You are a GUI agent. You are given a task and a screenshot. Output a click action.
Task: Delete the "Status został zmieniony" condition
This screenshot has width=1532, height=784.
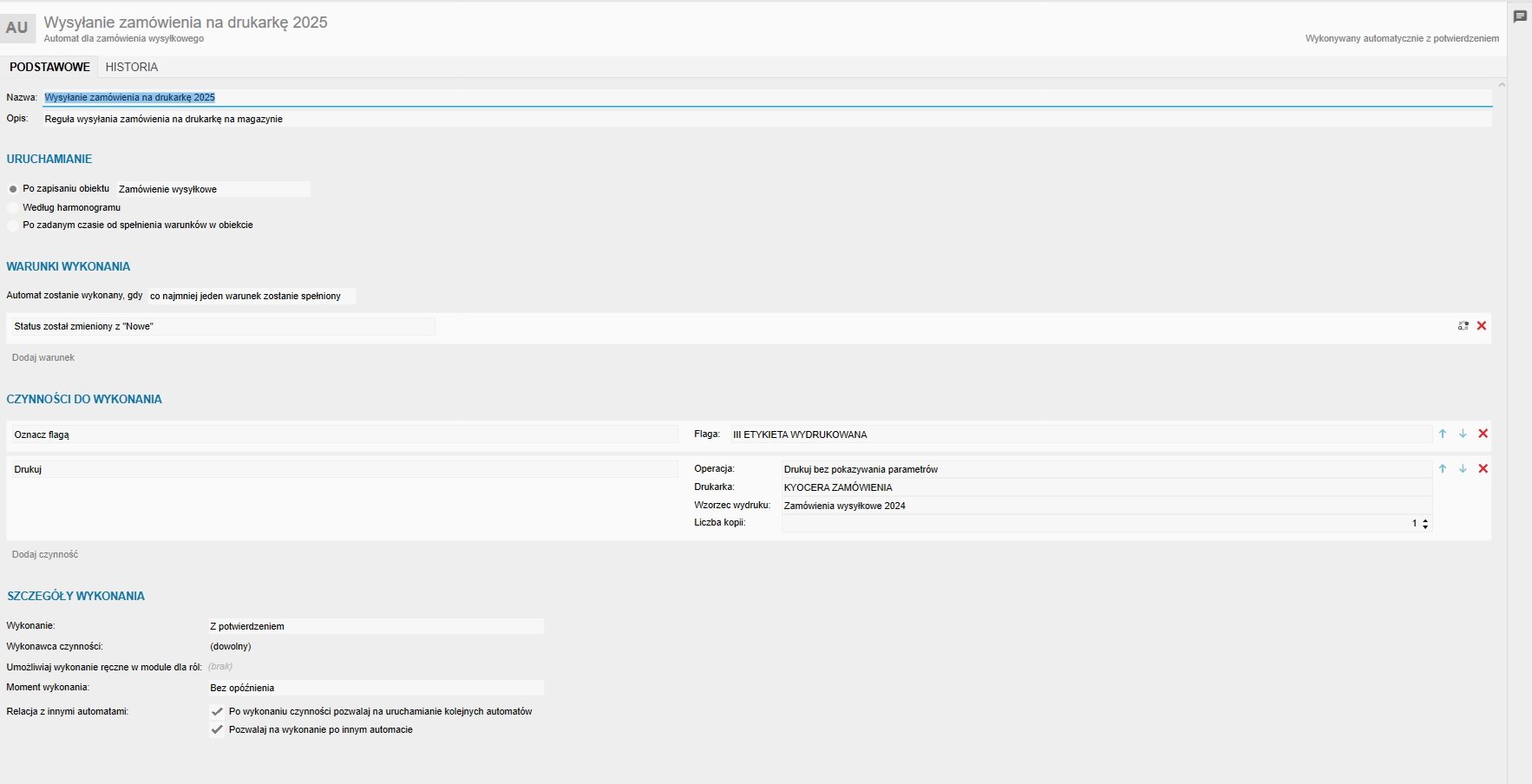pos(1482,326)
